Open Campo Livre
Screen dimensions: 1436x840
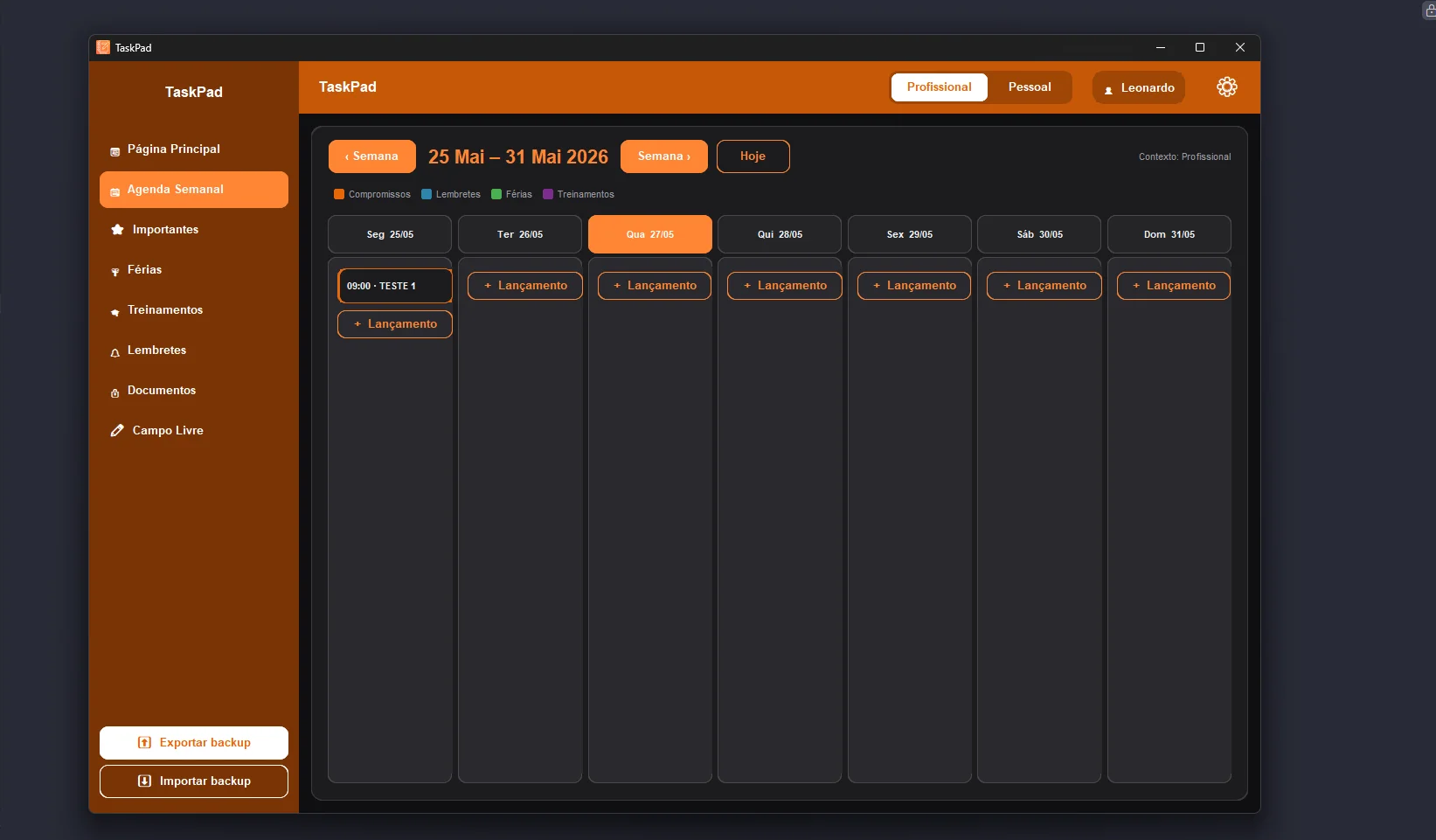coord(194,431)
